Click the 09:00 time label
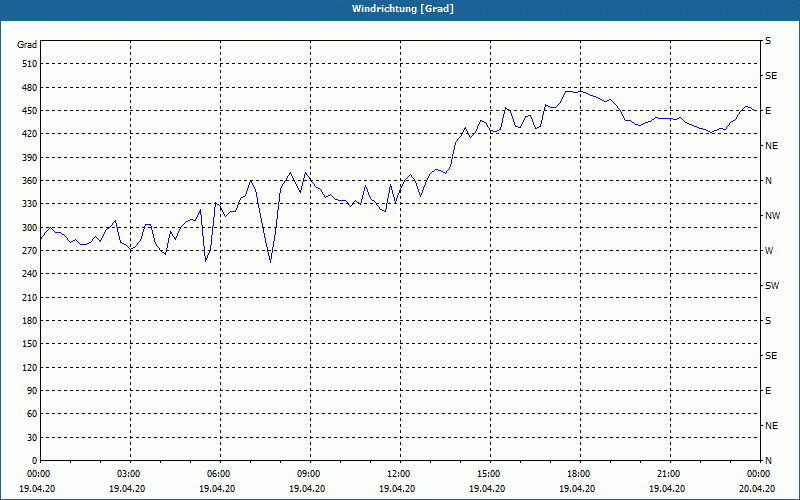The height and width of the screenshot is (500, 800). [x=309, y=474]
